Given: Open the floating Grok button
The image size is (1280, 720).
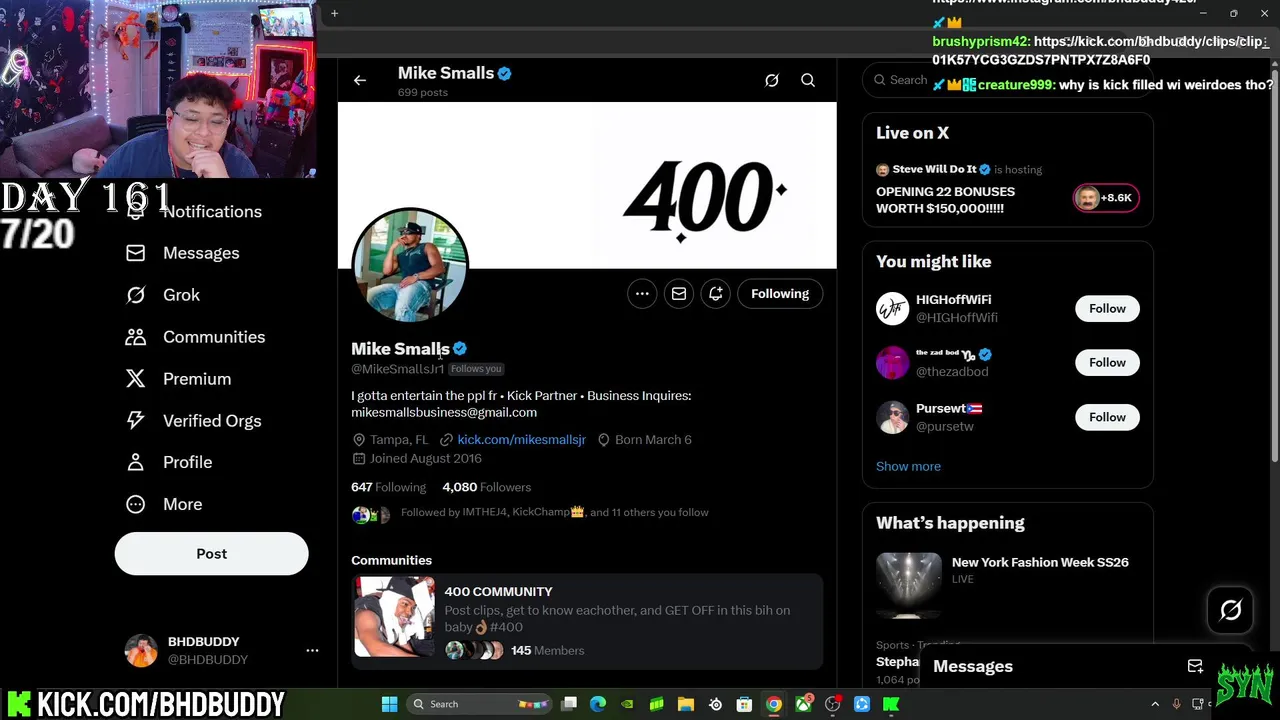Looking at the screenshot, I should pyautogui.click(x=1231, y=610).
